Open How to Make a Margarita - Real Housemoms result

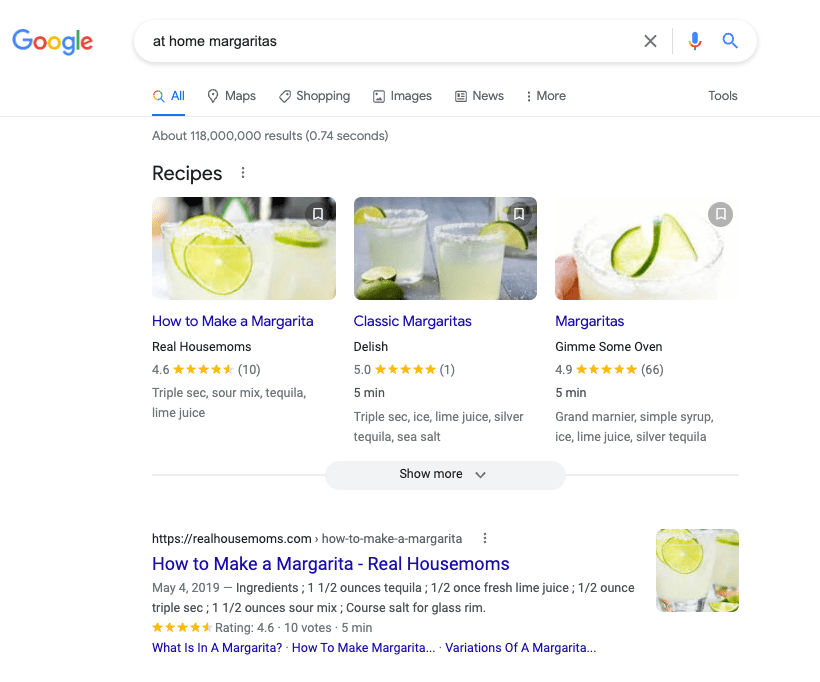(331, 564)
